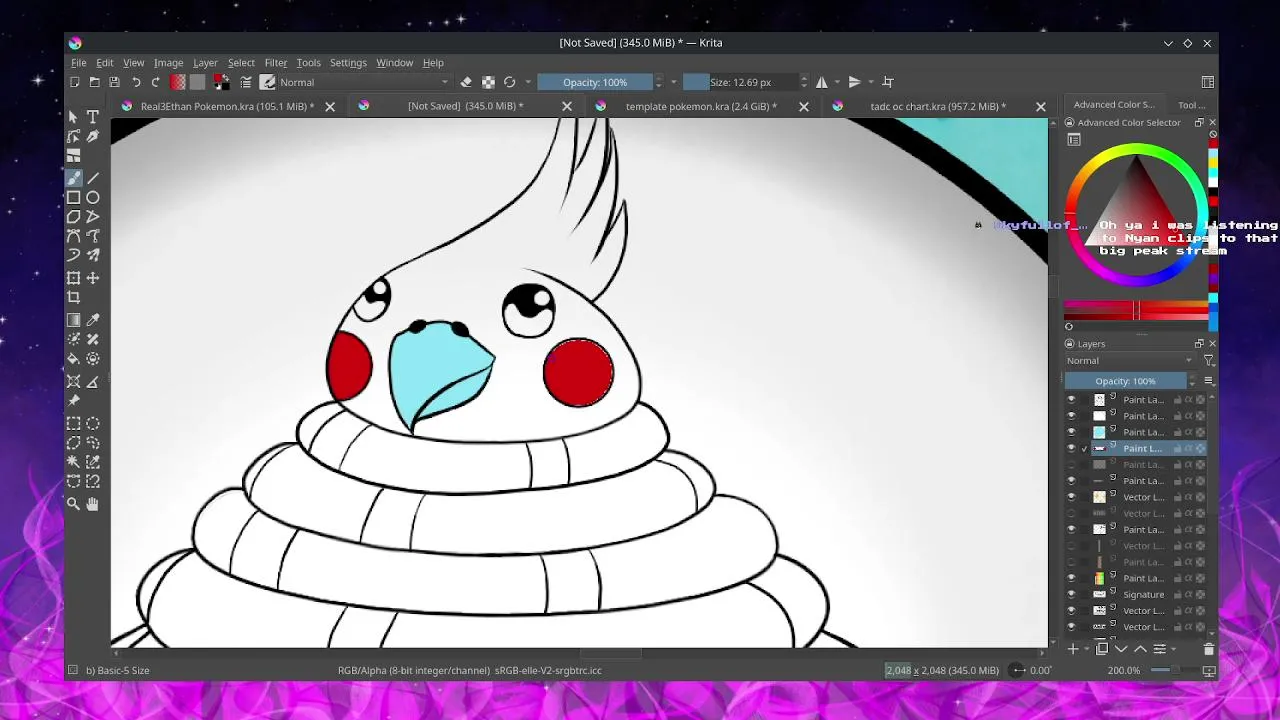Viewport: 1280px width, 720px height.
Task: Select the Rectangle shape tool
Action: (x=73, y=198)
